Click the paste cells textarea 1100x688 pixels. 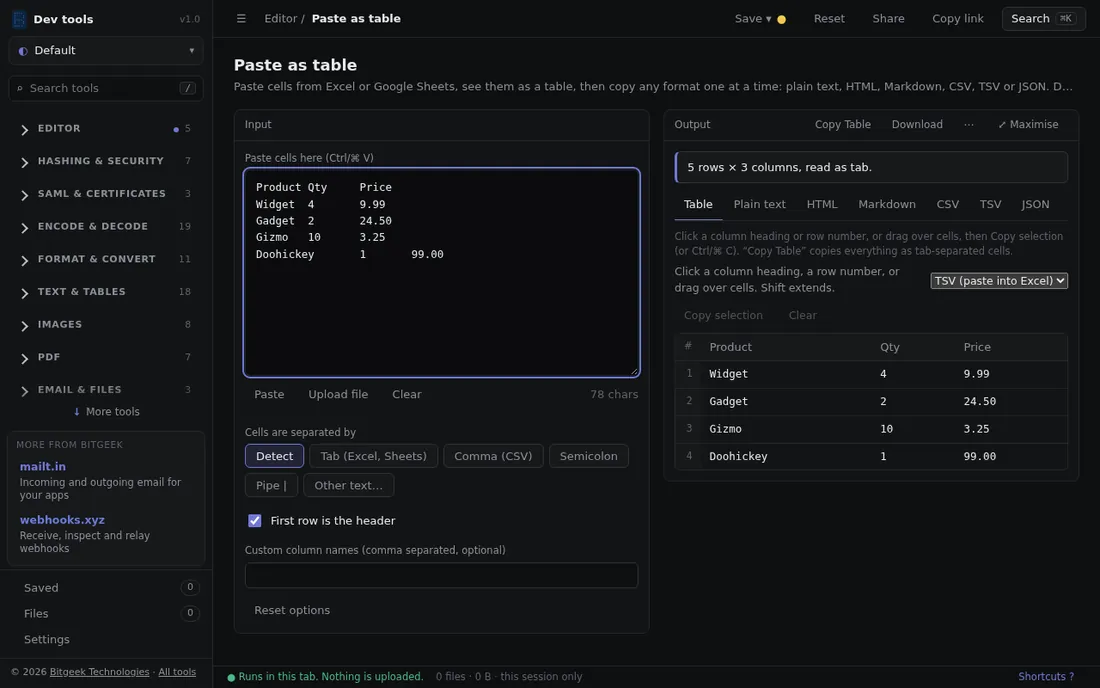441,273
